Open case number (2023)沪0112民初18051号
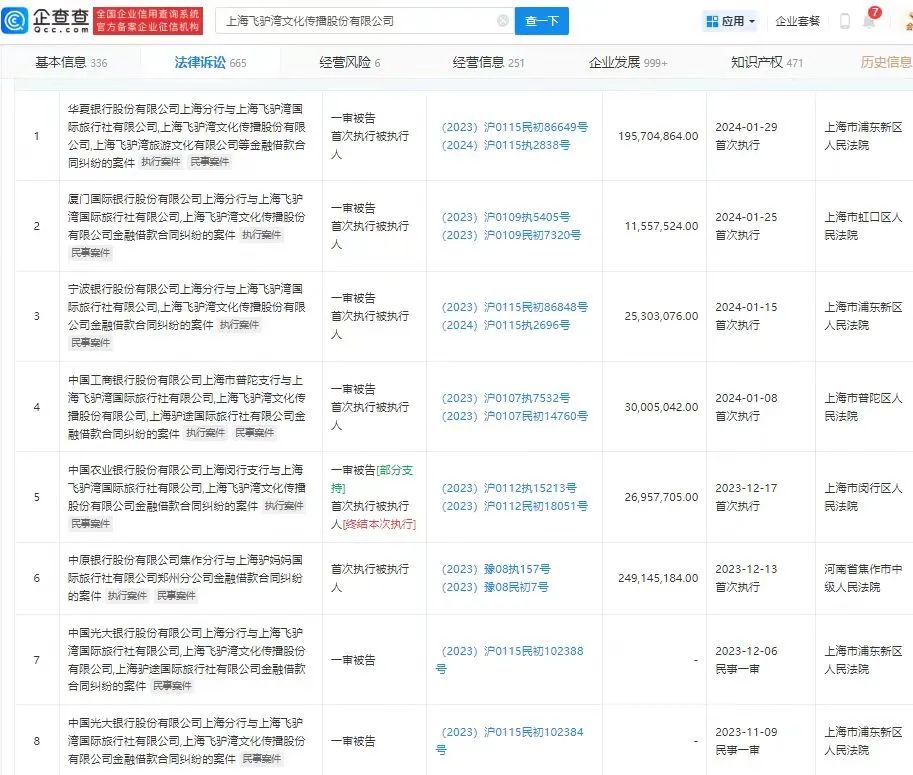 coord(515,506)
